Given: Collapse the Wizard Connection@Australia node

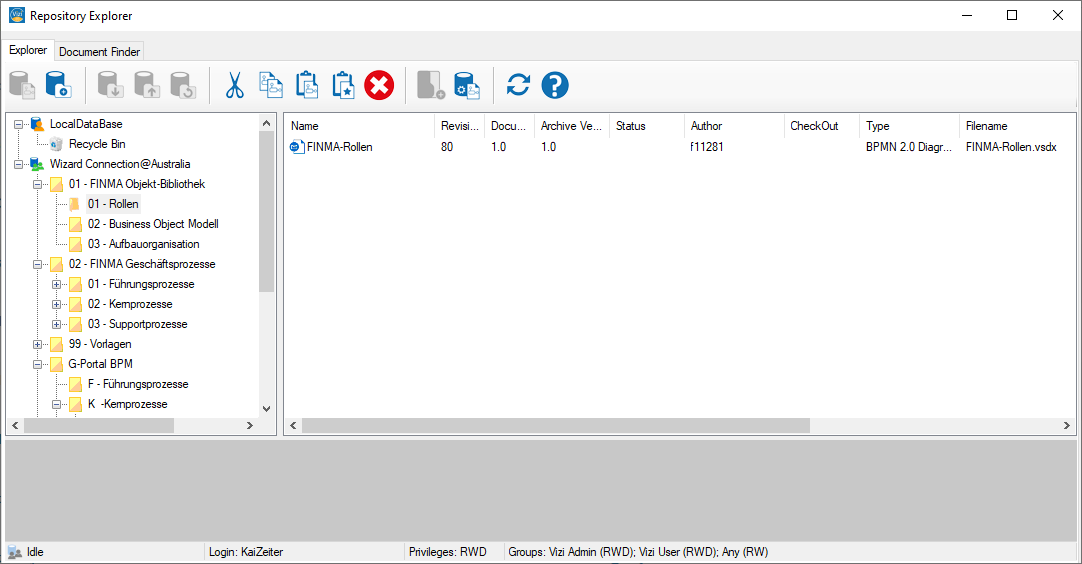Looking at the screenshot, I should (19, 164).
